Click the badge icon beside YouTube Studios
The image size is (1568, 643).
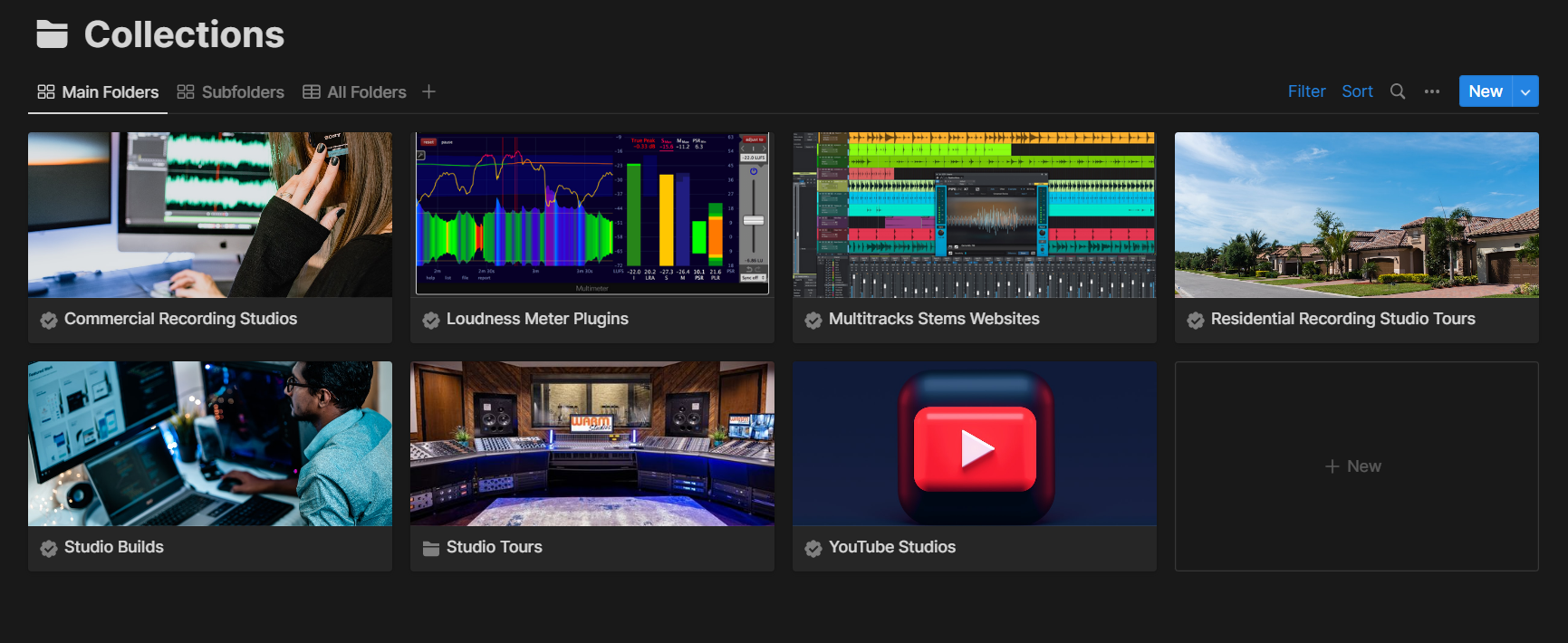(x=813, y=548)
